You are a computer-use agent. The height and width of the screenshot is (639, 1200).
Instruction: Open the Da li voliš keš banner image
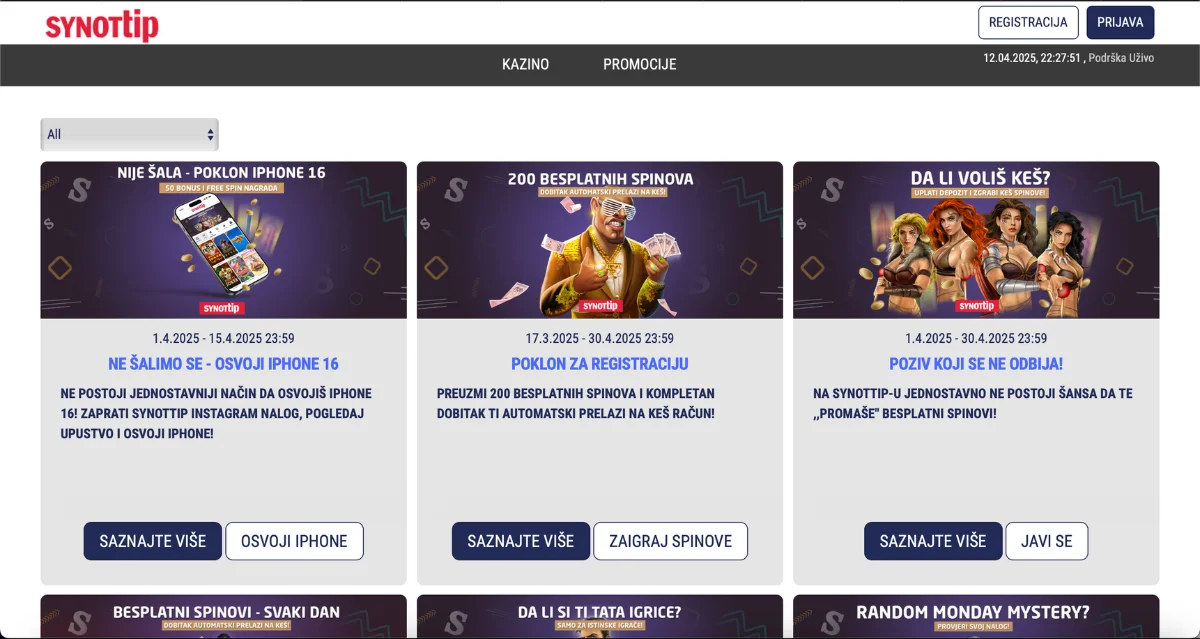point(976,240)
